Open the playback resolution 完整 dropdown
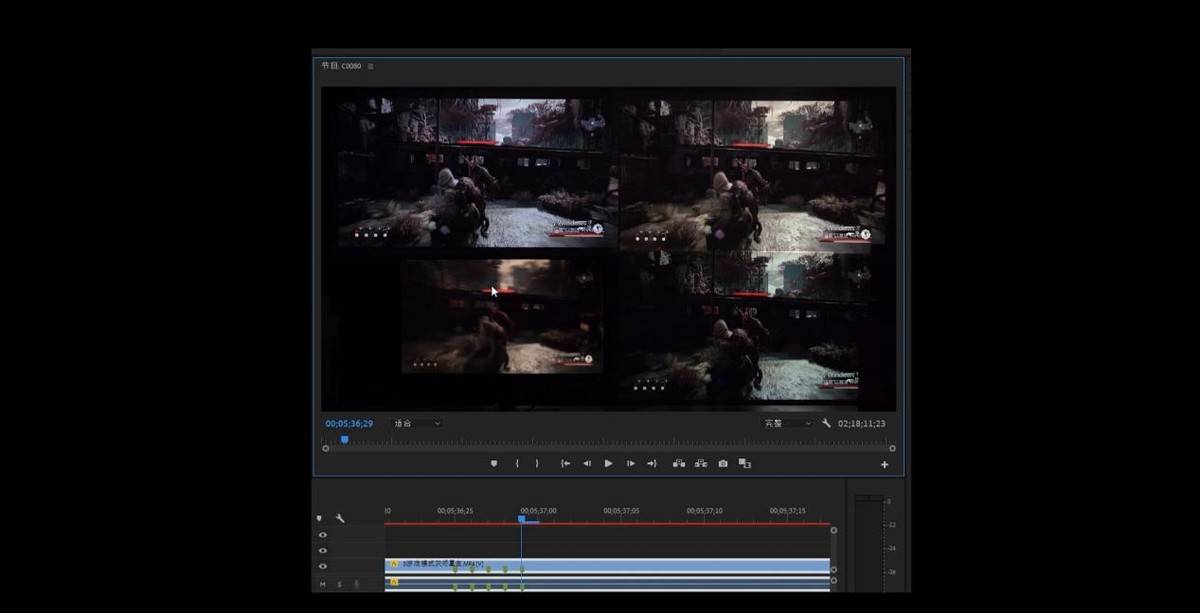 click(788, 423)
